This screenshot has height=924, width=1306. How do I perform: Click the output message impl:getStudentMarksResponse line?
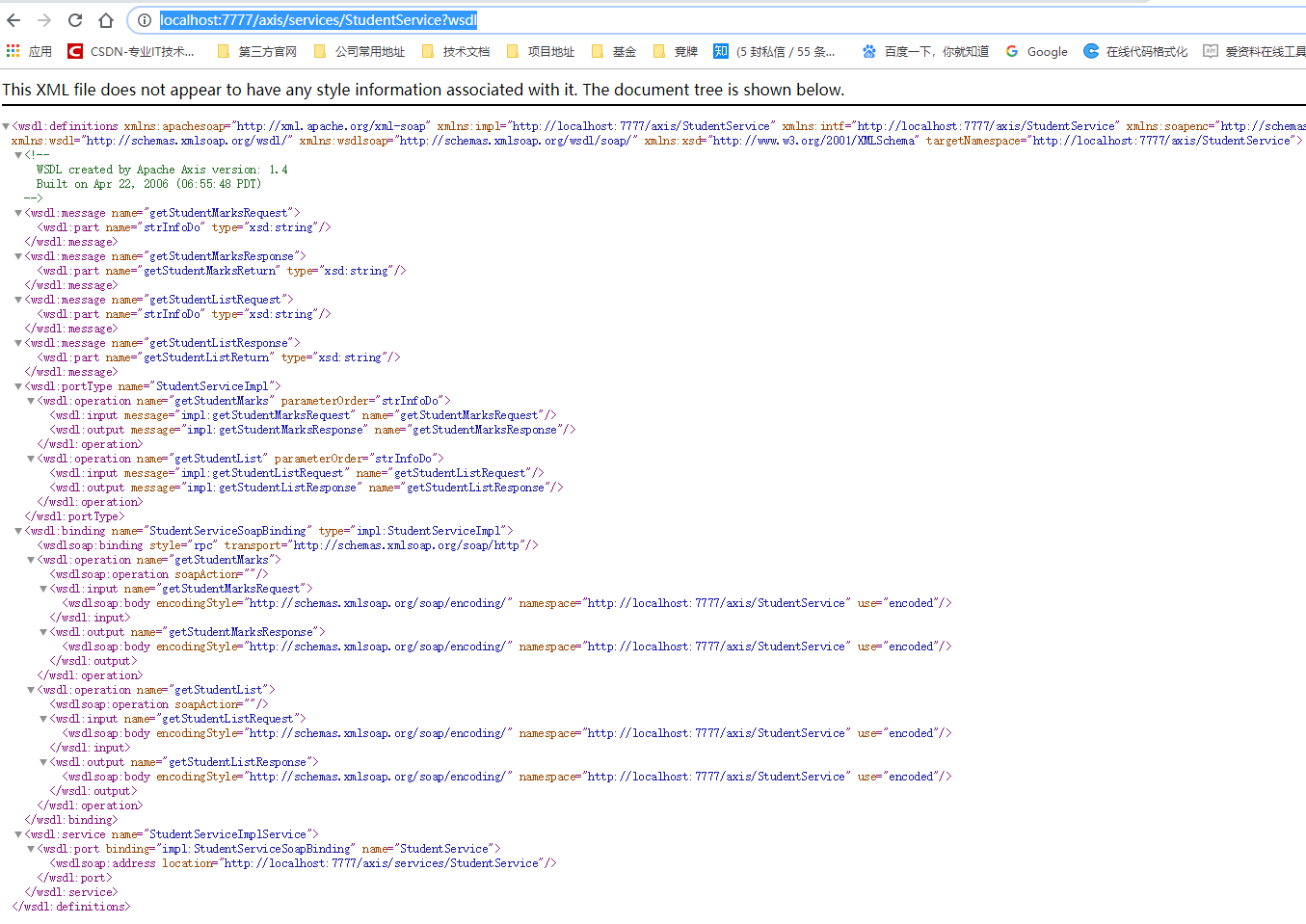tap(312, 430)
